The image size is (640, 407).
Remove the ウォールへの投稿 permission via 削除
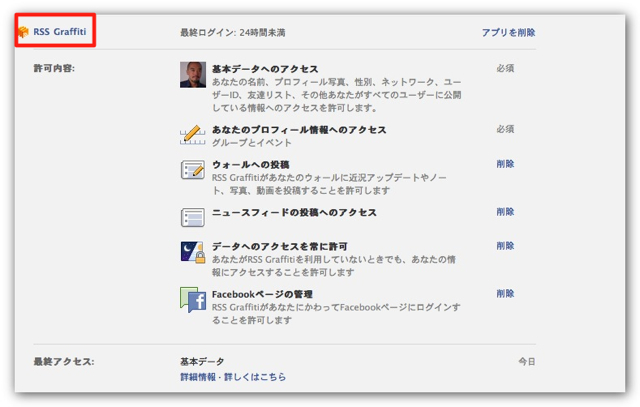(x=505, y=164)
